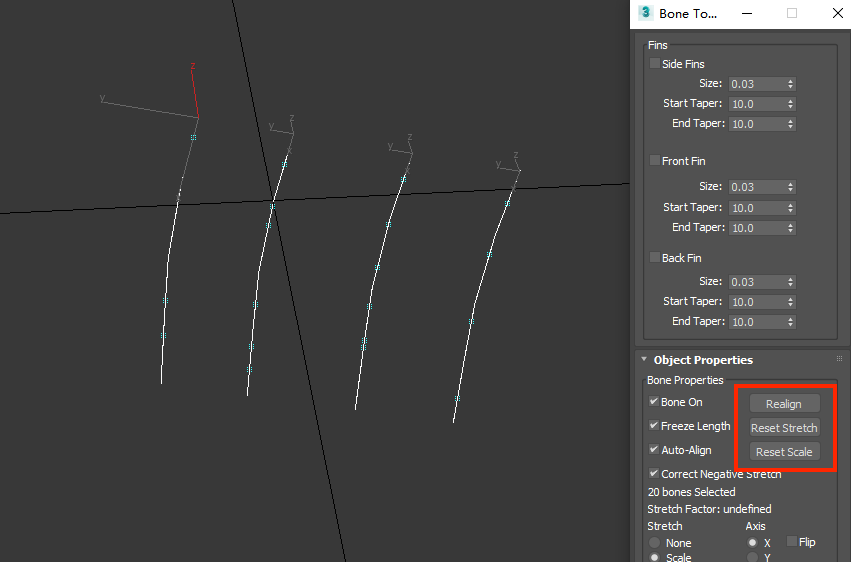Click the red Z axis gizmo handle
The height and width of the screenshot is (562, 851).
(195, 91)
